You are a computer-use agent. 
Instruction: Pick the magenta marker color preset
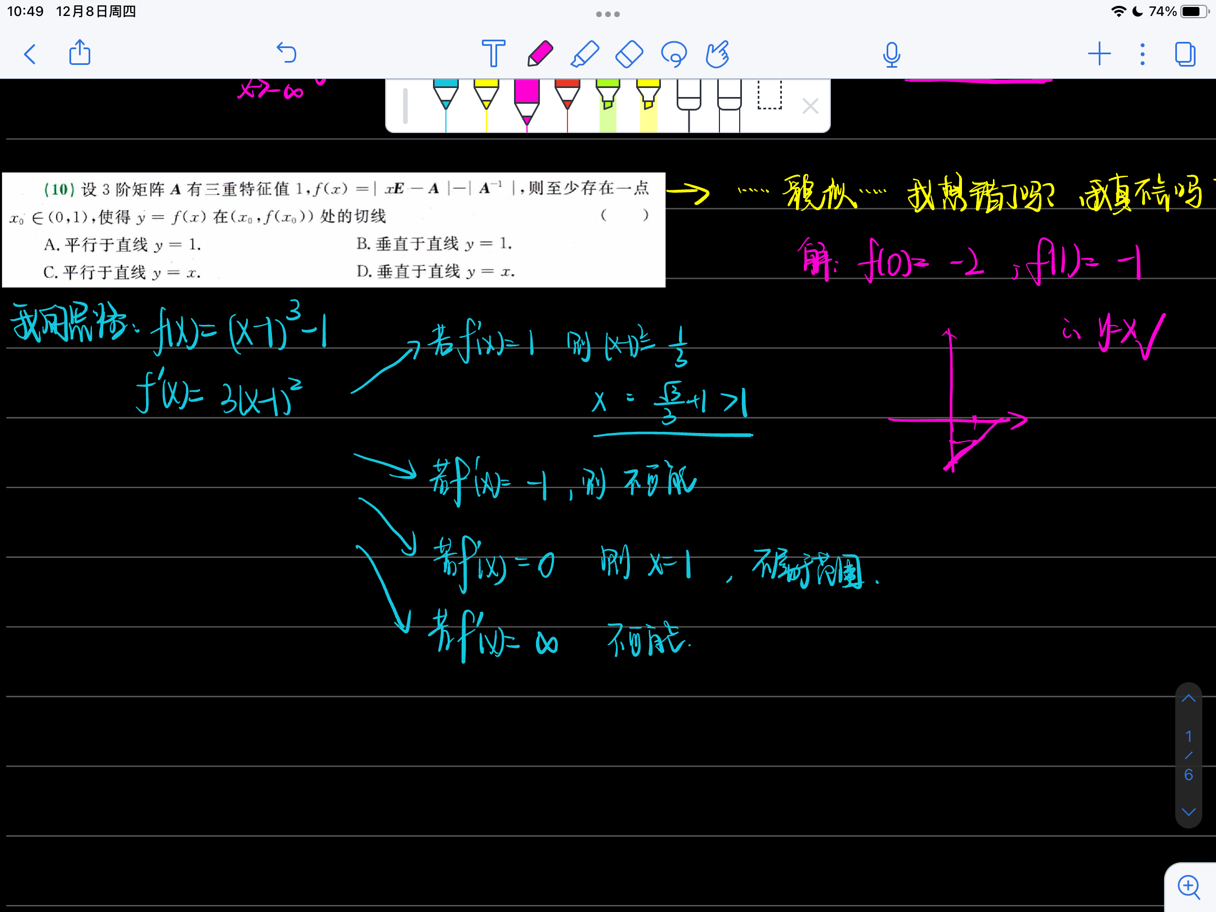click(526, 100)
